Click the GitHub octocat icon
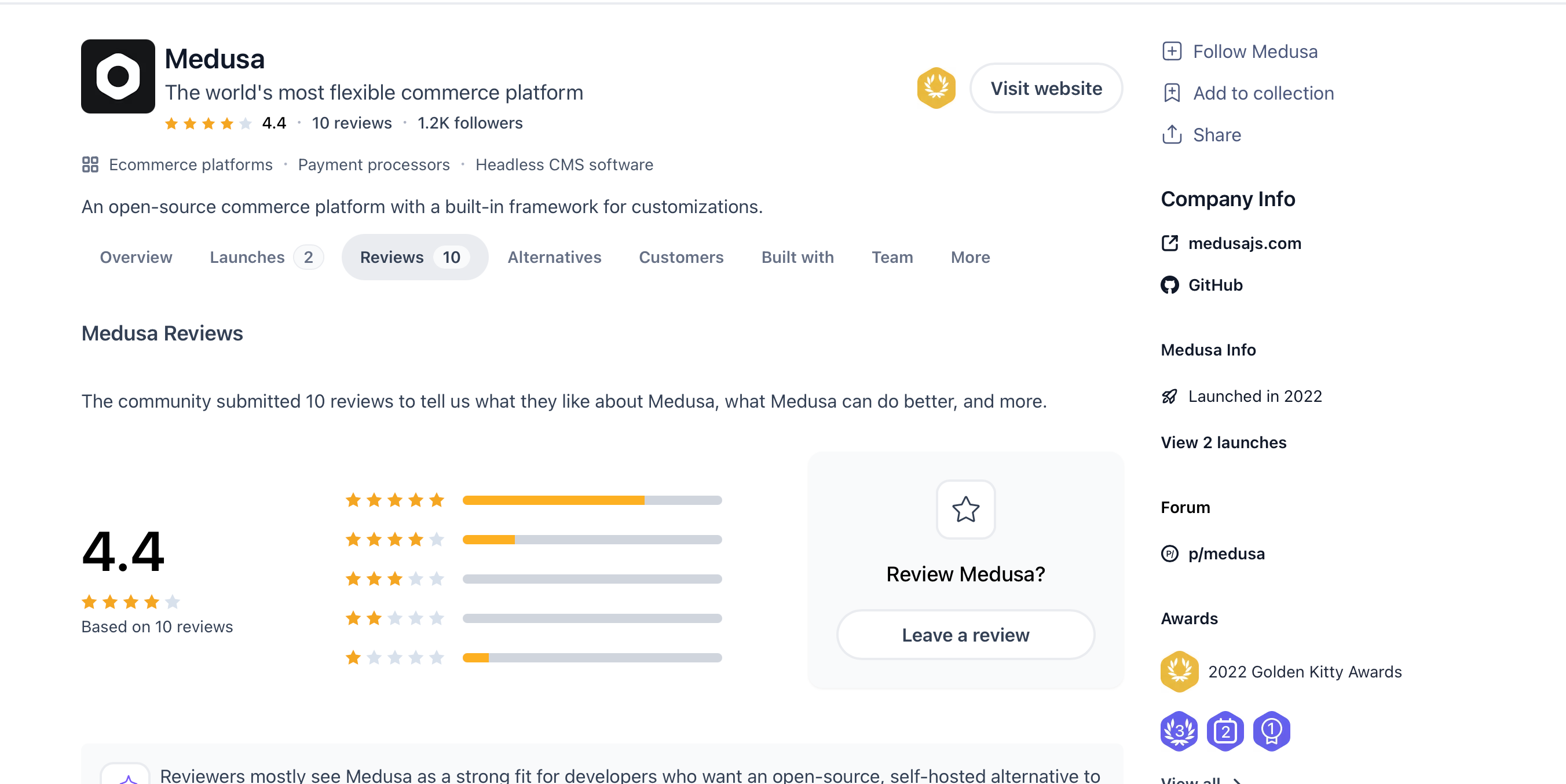This screenshot has width=1566, height=784. [1169, 285]
